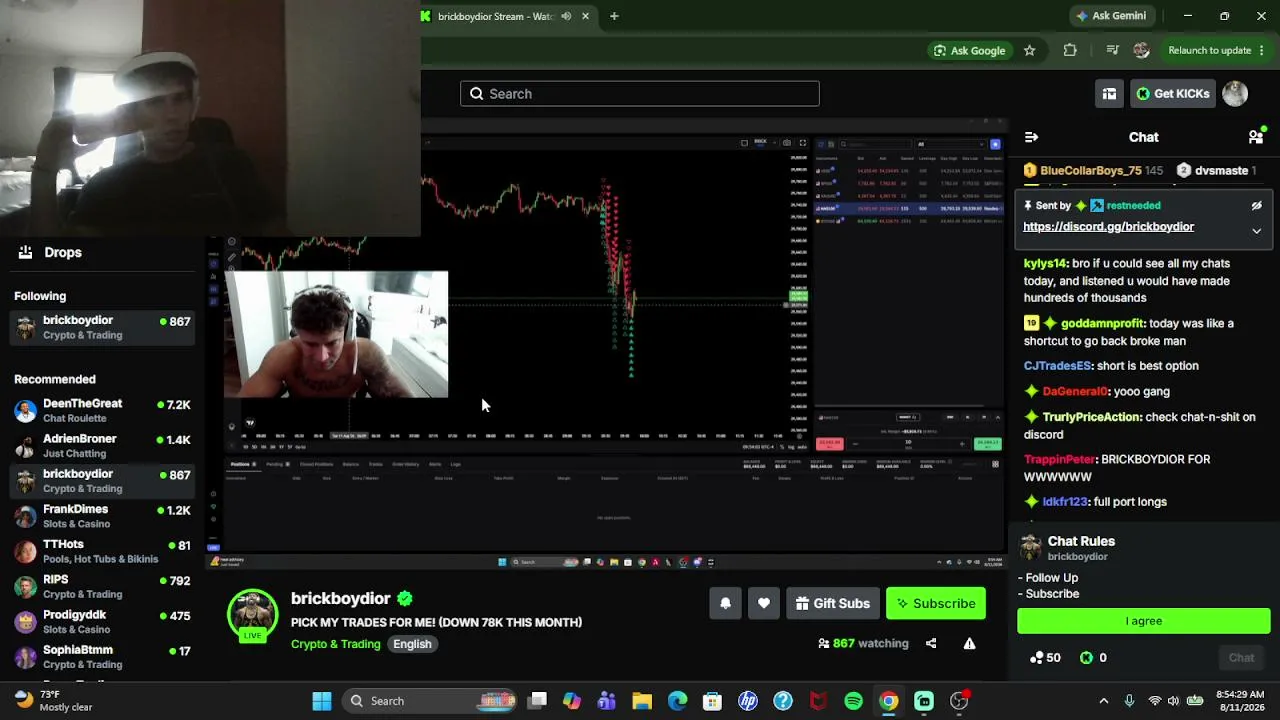This screenshot has width=1280, height=720.
Task: Open the Kick shop icon beside Get KICKs
Action: [1109, 94]
